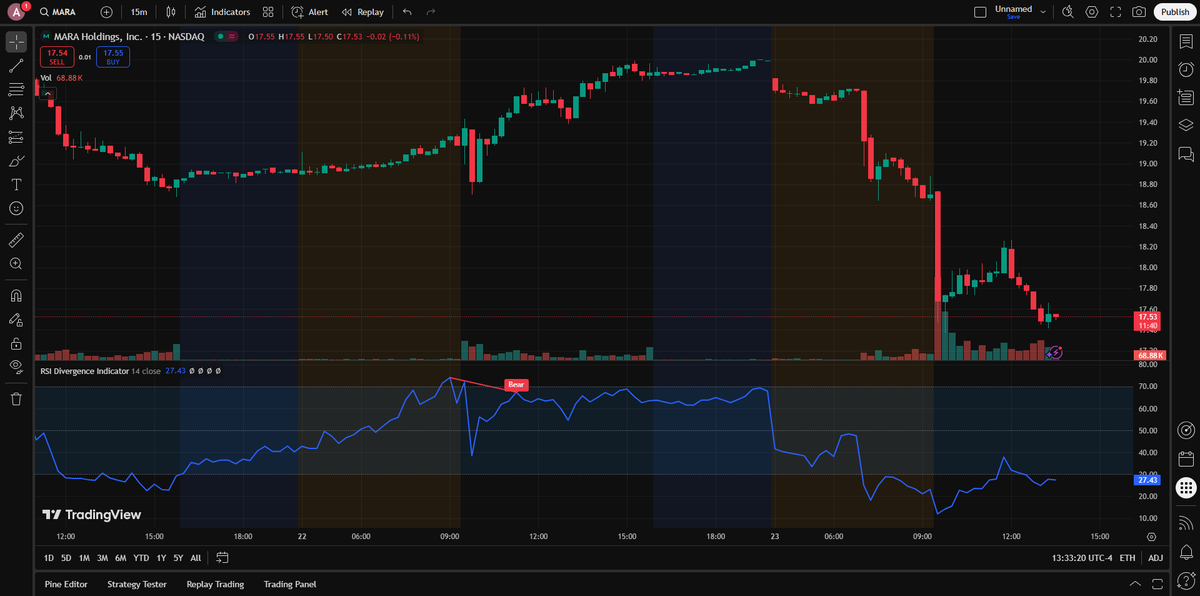Hide all drawings with eye icon
This screenshot has height=596, width=1200.
[x=16, y=367]
